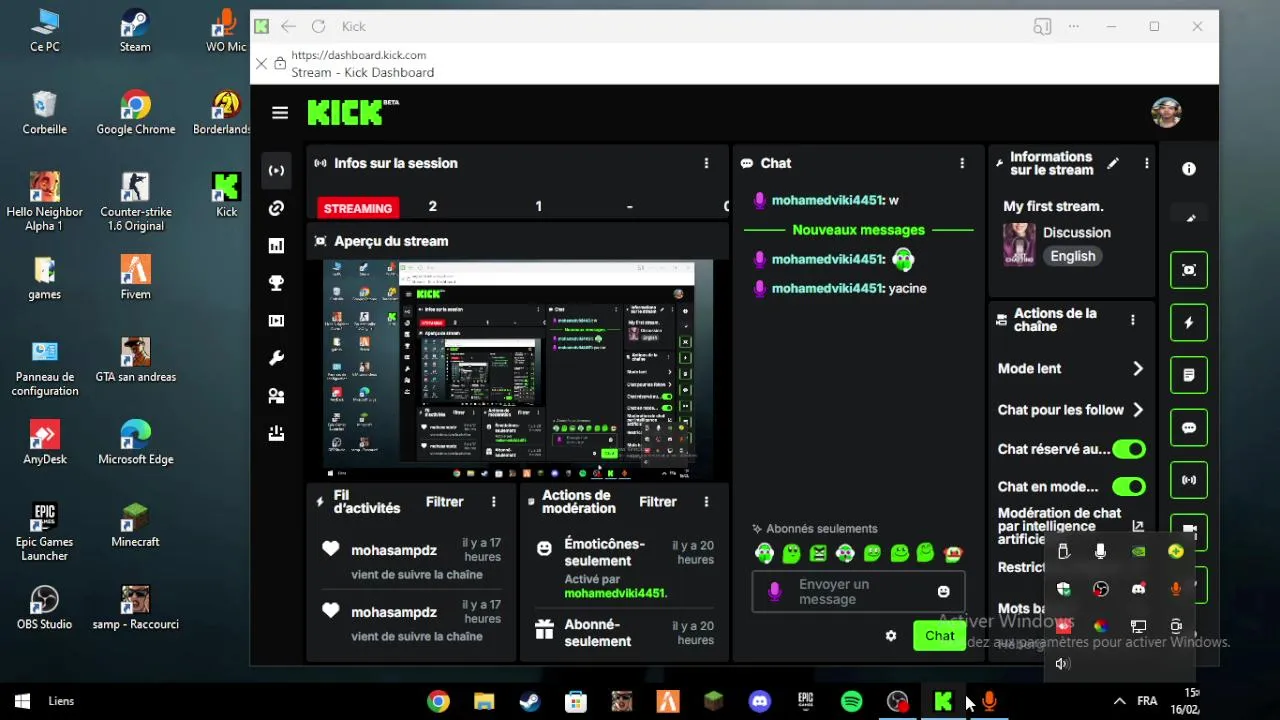1280x720 pixels.
Task: Click 'Modération de chat par intelligence artificielle'
Action: 1059,526
